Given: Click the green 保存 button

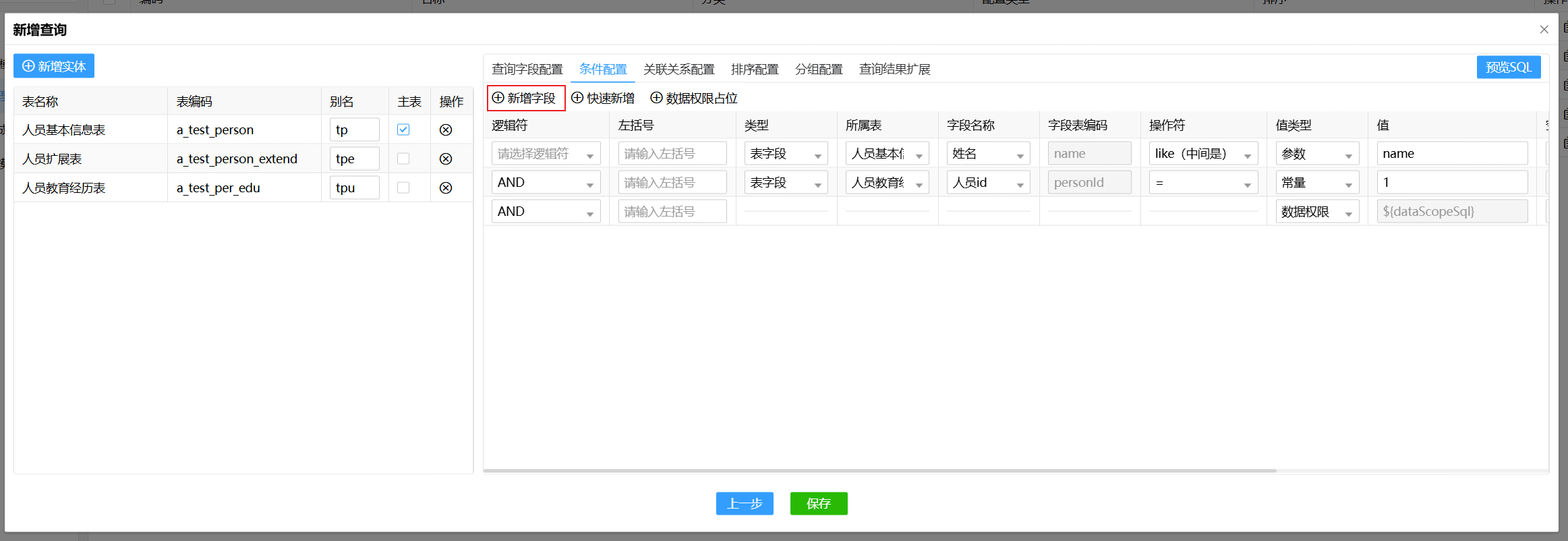Looking at the screenshot, I should click(818, 503).
